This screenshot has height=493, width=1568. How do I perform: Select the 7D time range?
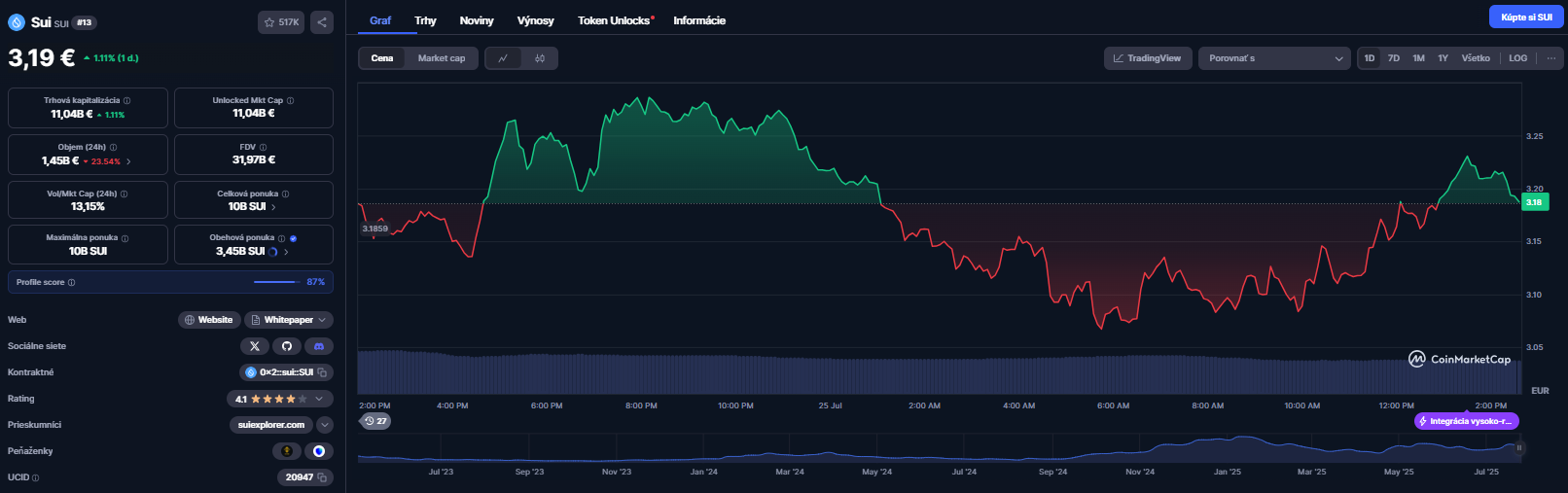pyautogui.click(x=1393, y=58)
